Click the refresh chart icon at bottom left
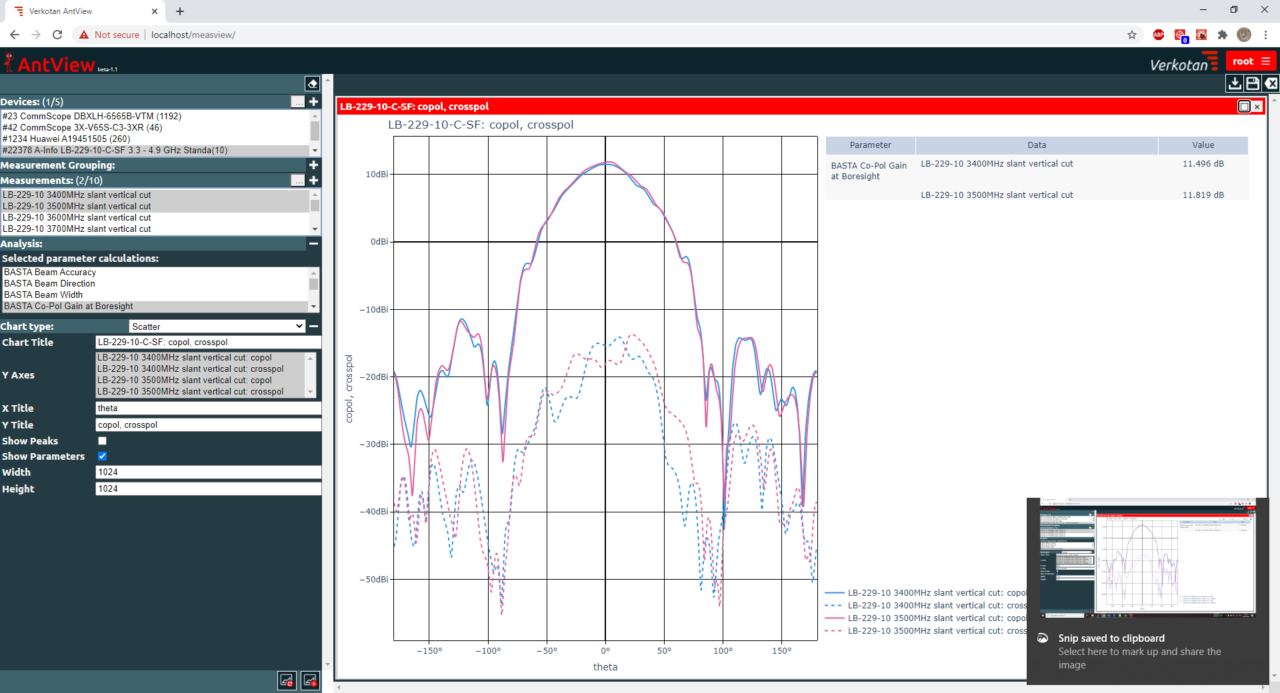The width and height of the screenshot is (1280, 693). [287, 680]
